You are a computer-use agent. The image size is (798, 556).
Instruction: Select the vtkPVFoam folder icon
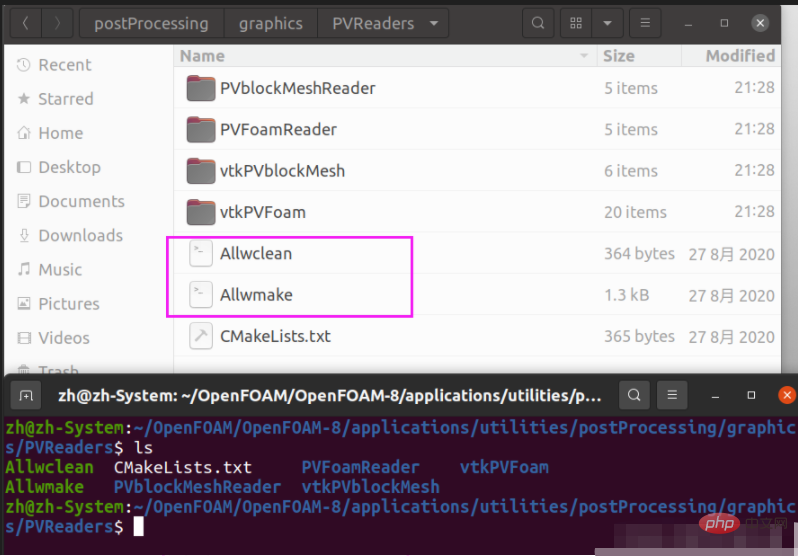[201, 212]
